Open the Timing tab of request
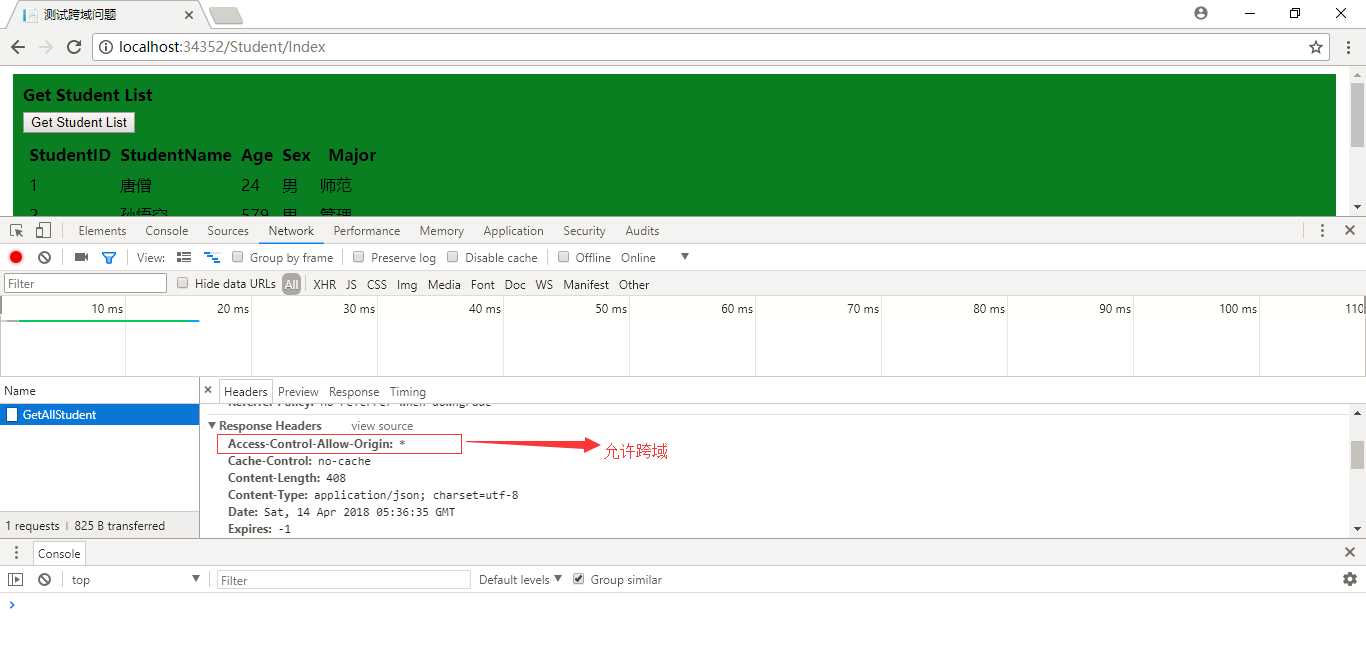 (408, 391)
